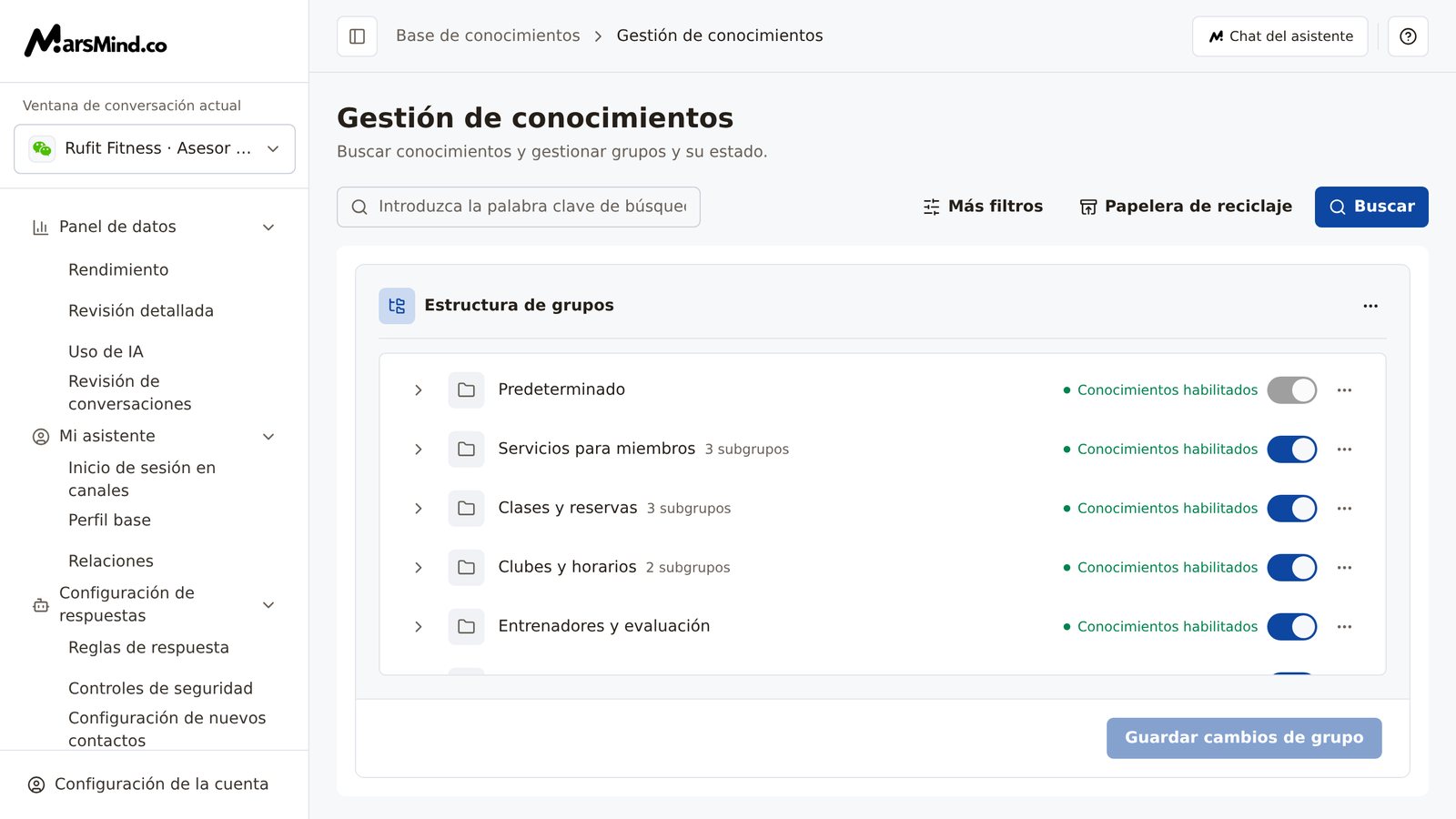This screenshot has height=819, width=1456.
Task: Open Controles de seguridad
Action: coord(160,689)
